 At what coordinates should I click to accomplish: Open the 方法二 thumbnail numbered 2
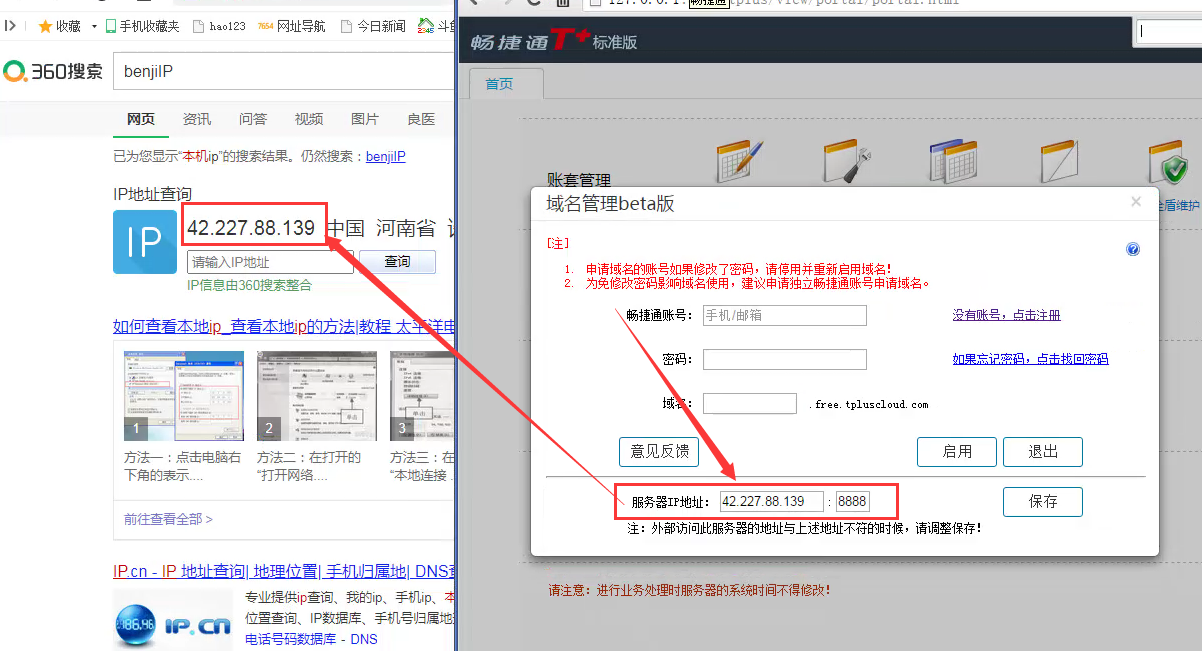coord(317,396)
